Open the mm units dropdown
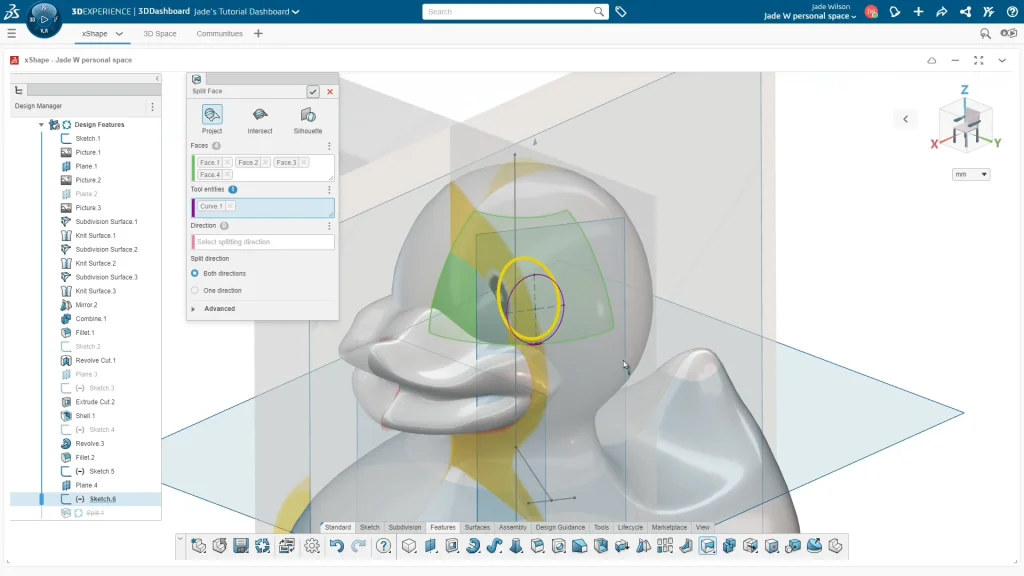This screenshot has width=1024, height=576. coord(970,174)
